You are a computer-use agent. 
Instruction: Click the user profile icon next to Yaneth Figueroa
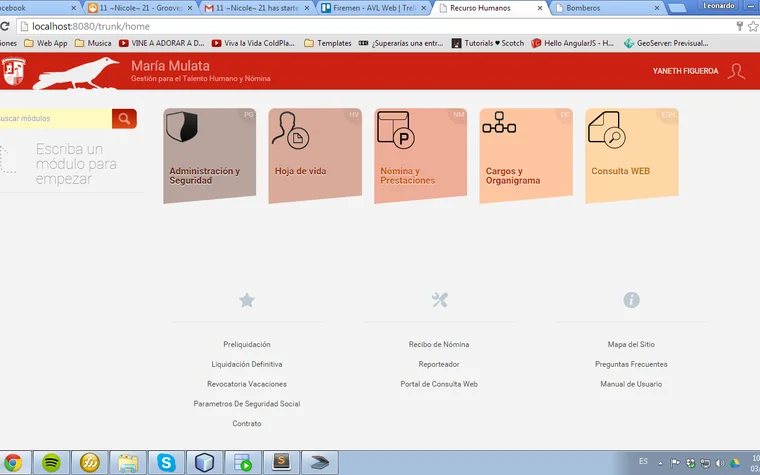click(736, 71)
